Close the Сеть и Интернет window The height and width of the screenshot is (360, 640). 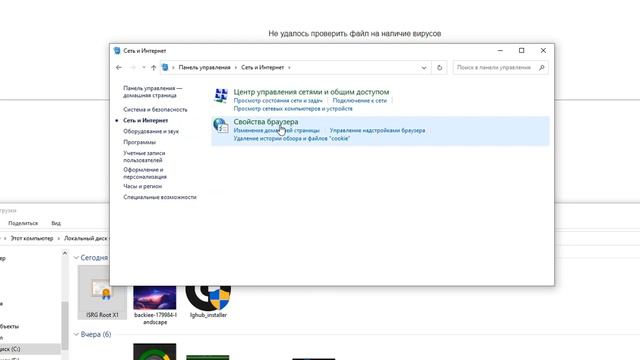pyautogui.click(x=543, y=51)
